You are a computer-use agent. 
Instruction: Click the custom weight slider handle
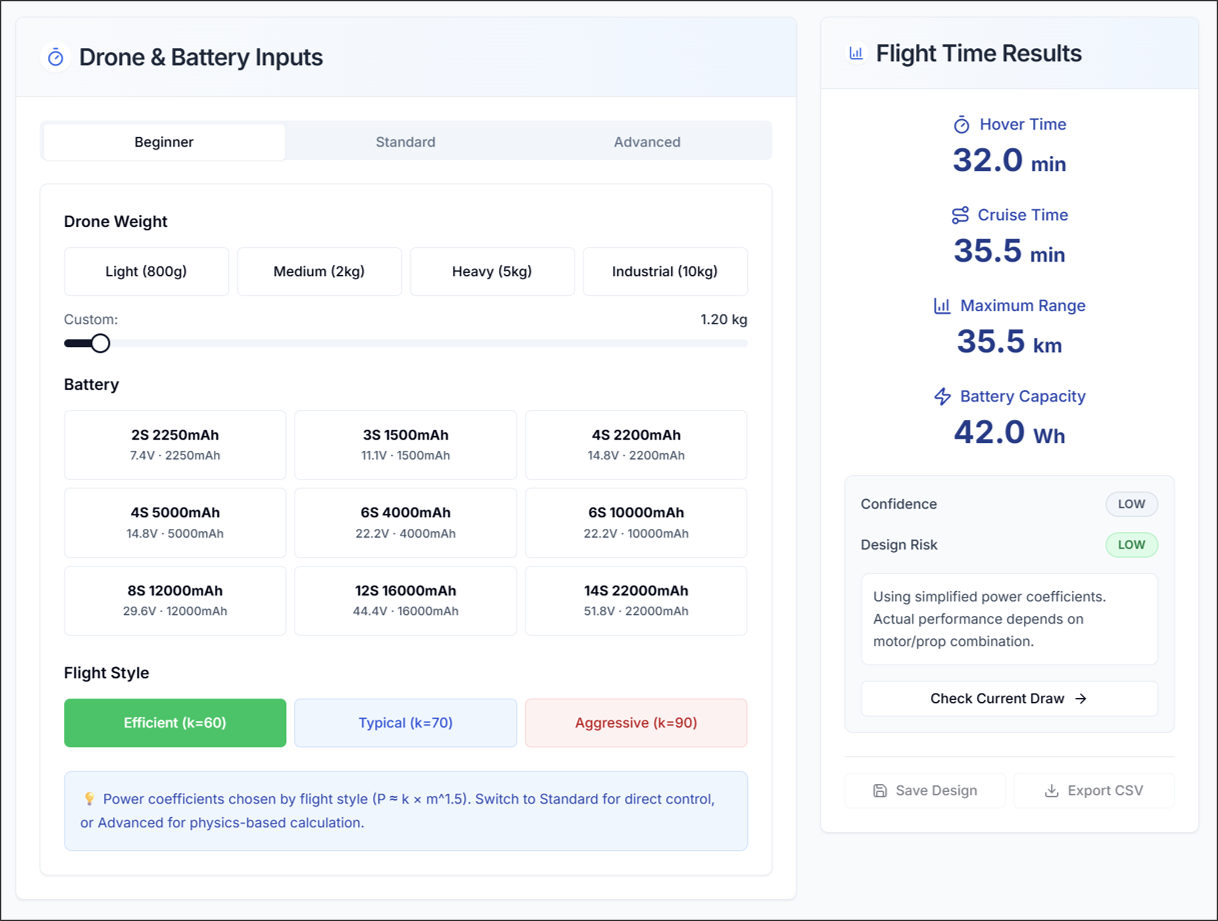[x=101, y=342]
